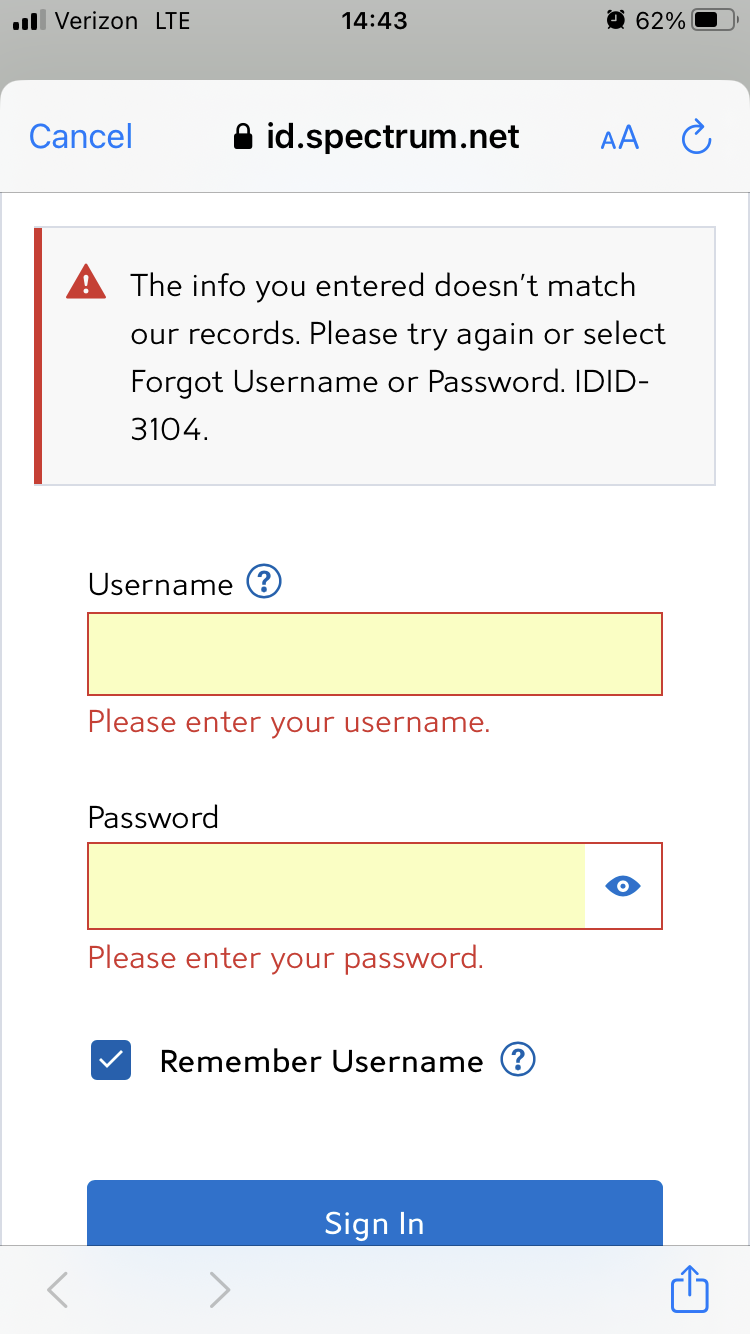
Task: Go back with the left chevron
Action: coord(58,1290)
